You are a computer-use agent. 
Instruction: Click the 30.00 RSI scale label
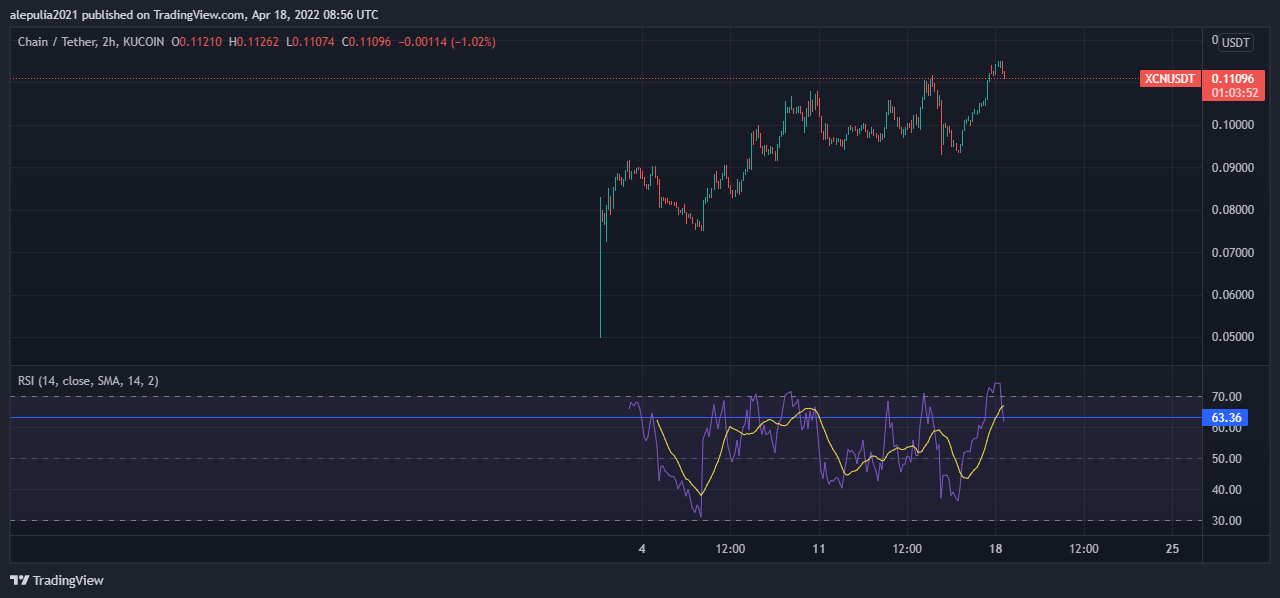pyautogui.click(x=1226, y=521)
